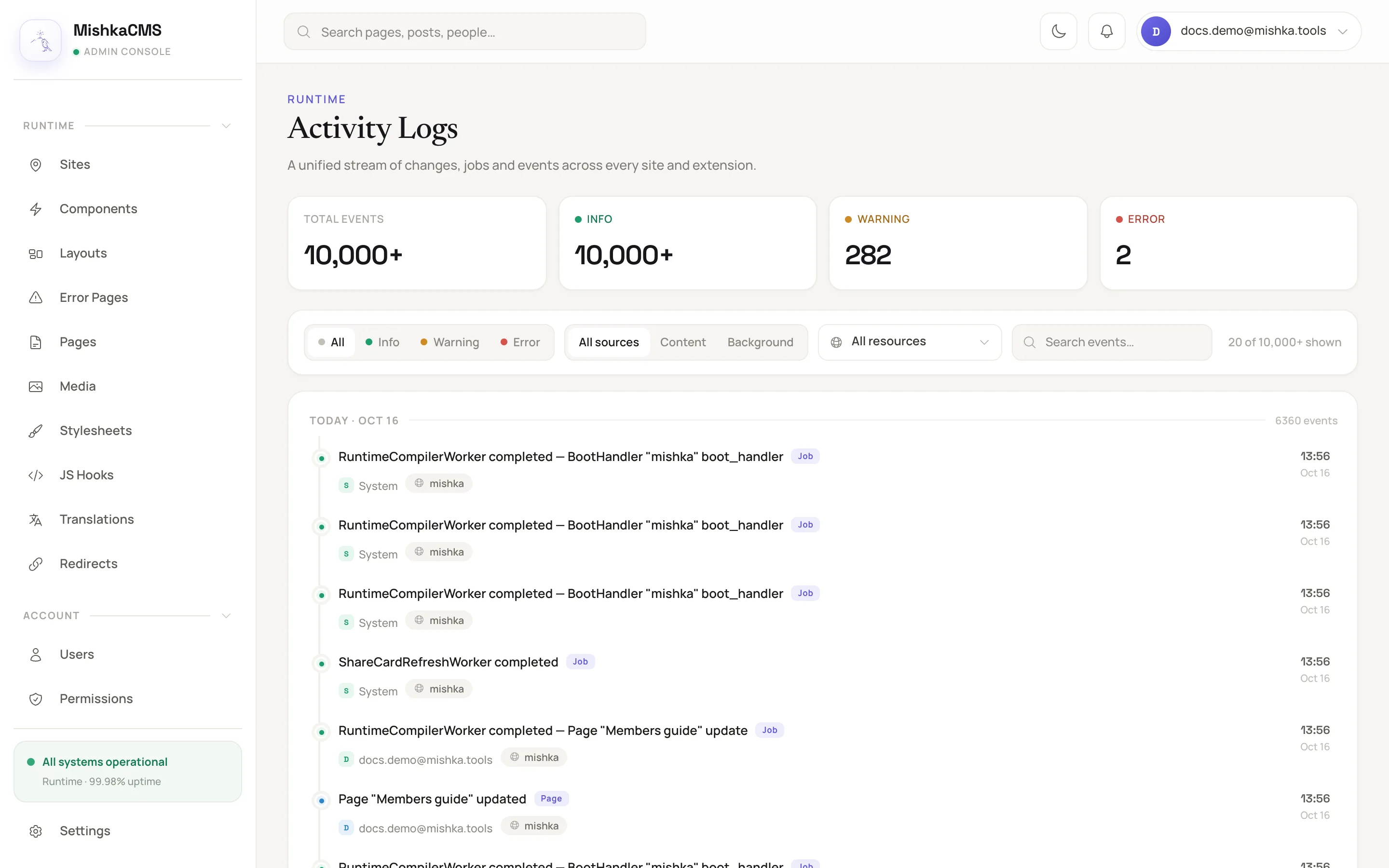This screenshot has height=868, width=1389.
Task: Open the All resources dropdown
Action: [910, 342]
